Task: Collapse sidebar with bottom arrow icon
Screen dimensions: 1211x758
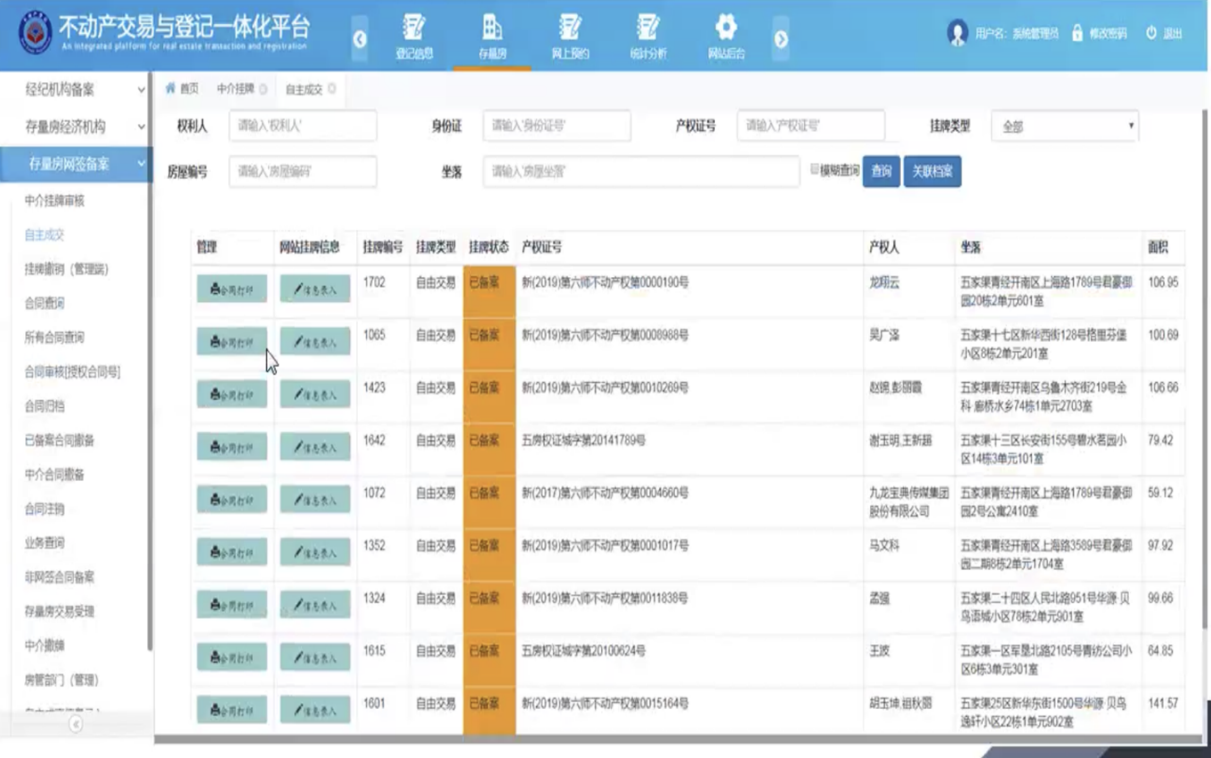Action: coord(76,724)
